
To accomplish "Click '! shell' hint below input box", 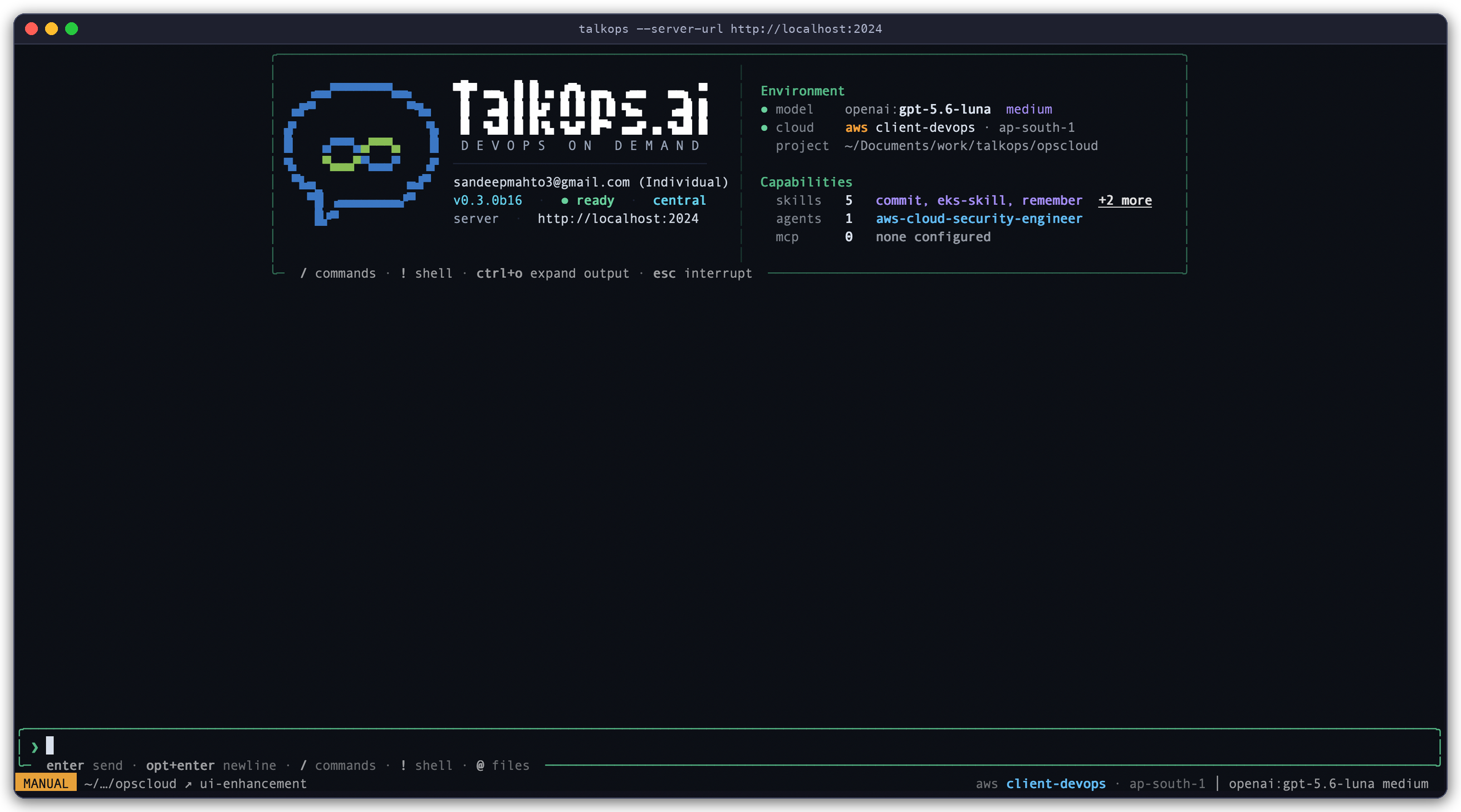I will (426, 765).
